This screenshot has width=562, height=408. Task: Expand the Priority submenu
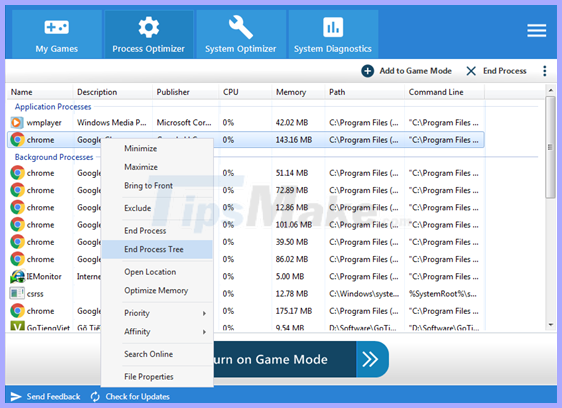click(x=157, y=313)
